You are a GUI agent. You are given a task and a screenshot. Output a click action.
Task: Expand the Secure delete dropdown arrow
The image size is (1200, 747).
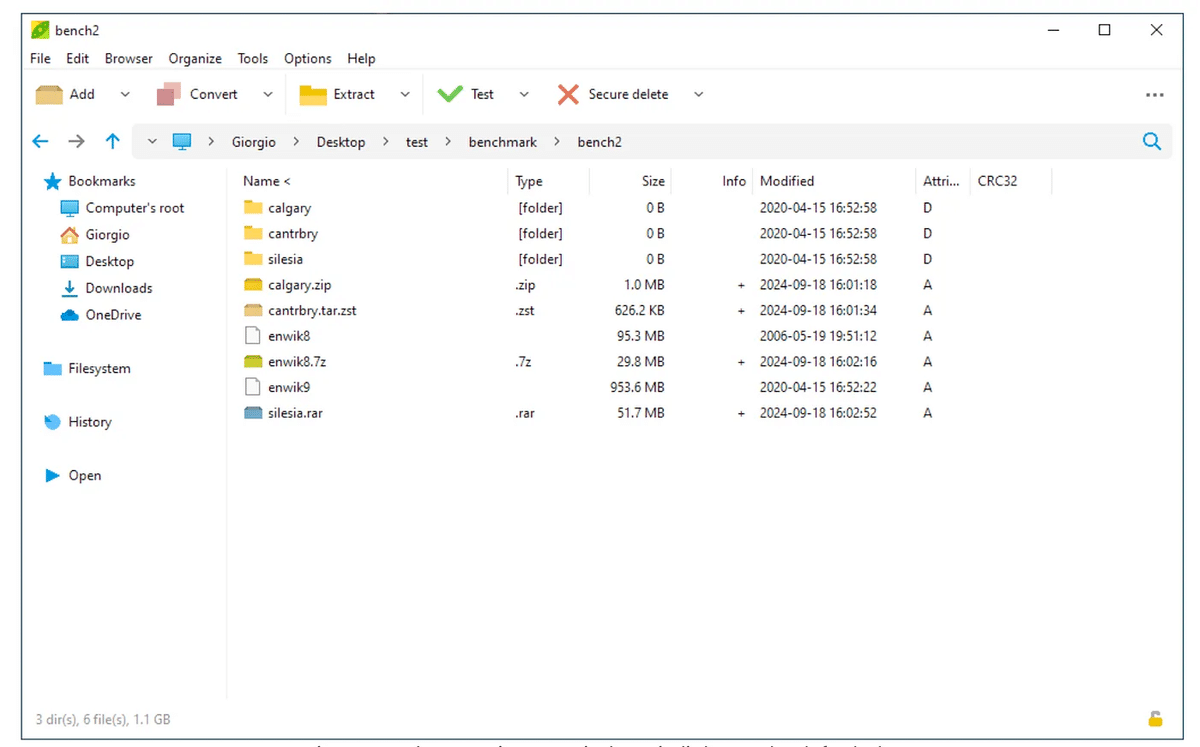[x=699, y=95]
